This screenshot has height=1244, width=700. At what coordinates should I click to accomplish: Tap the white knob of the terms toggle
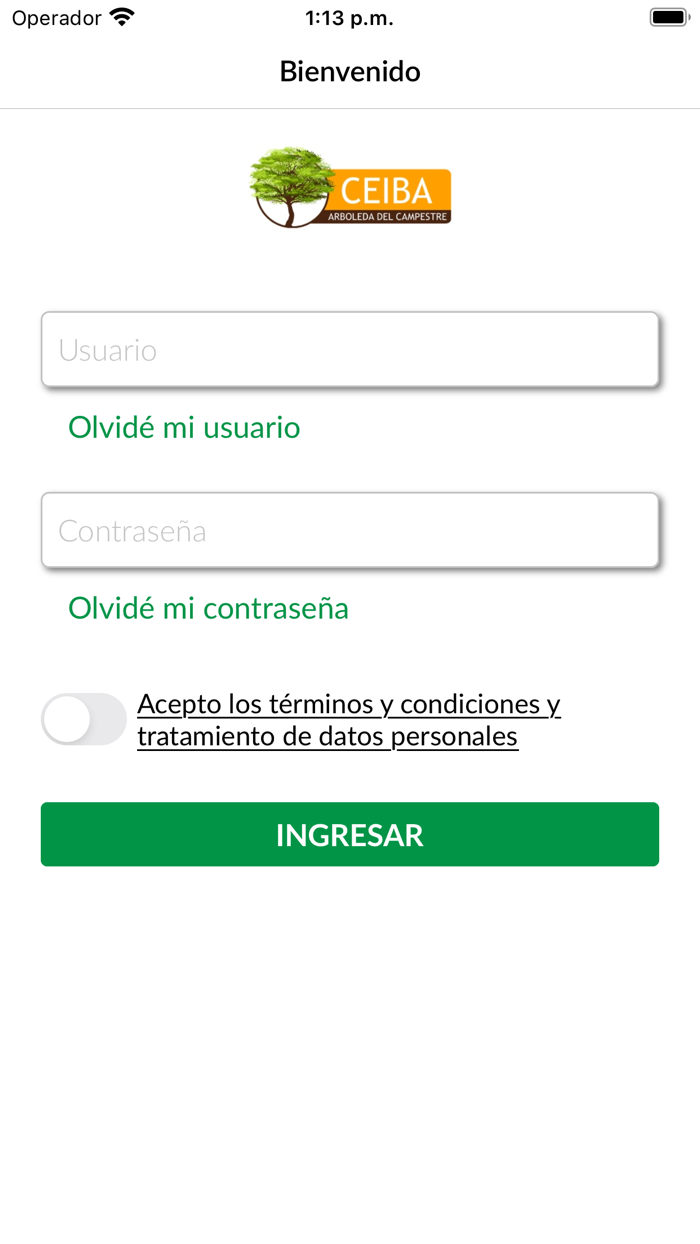point(67,719)
